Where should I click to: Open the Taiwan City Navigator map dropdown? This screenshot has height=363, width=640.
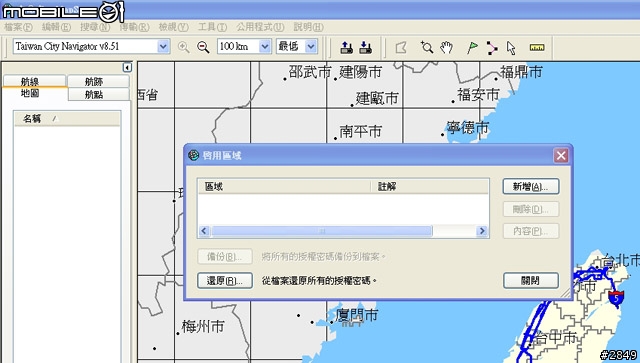click(163, 47)
